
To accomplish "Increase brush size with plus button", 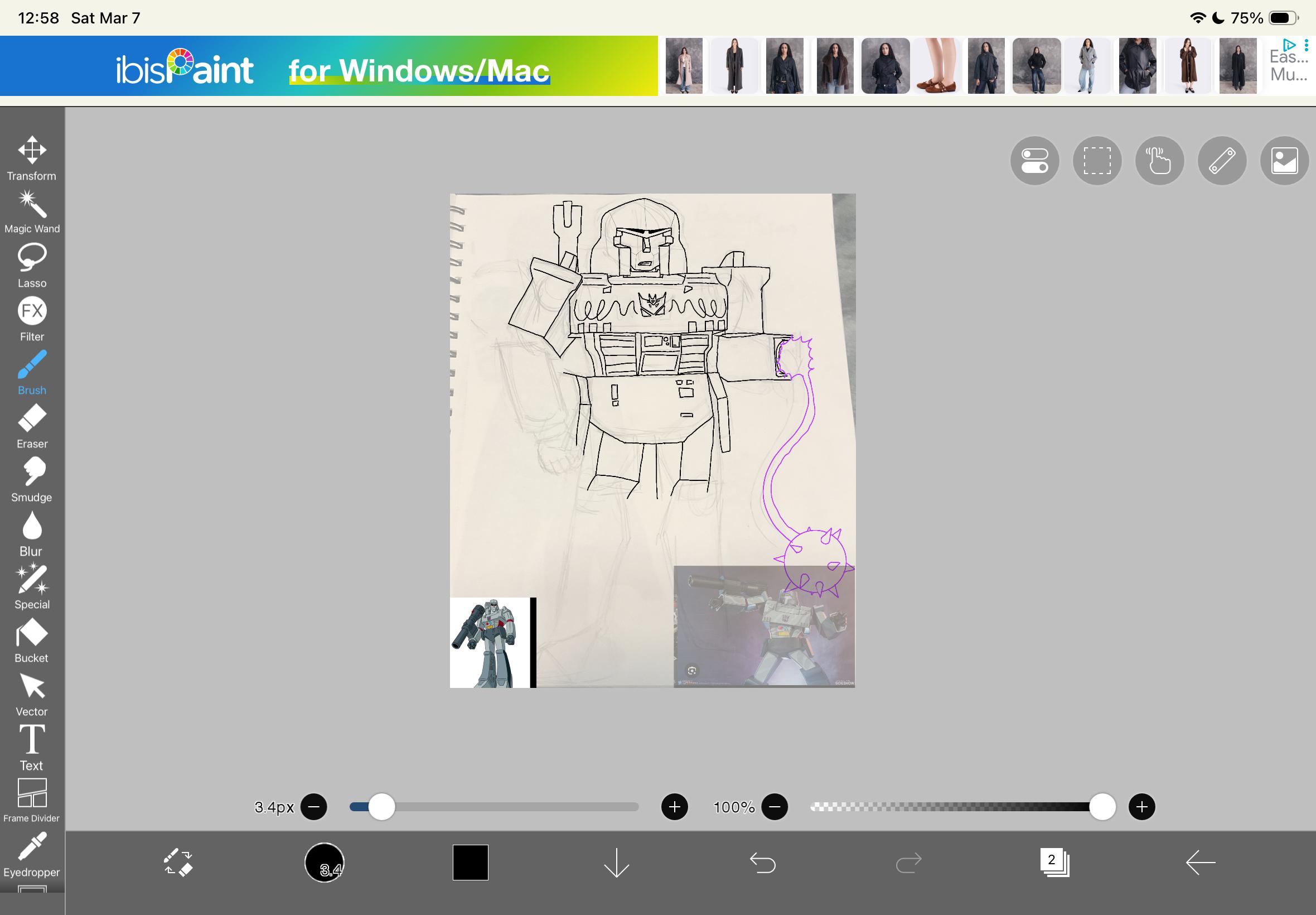I will (x=674, y=807).
